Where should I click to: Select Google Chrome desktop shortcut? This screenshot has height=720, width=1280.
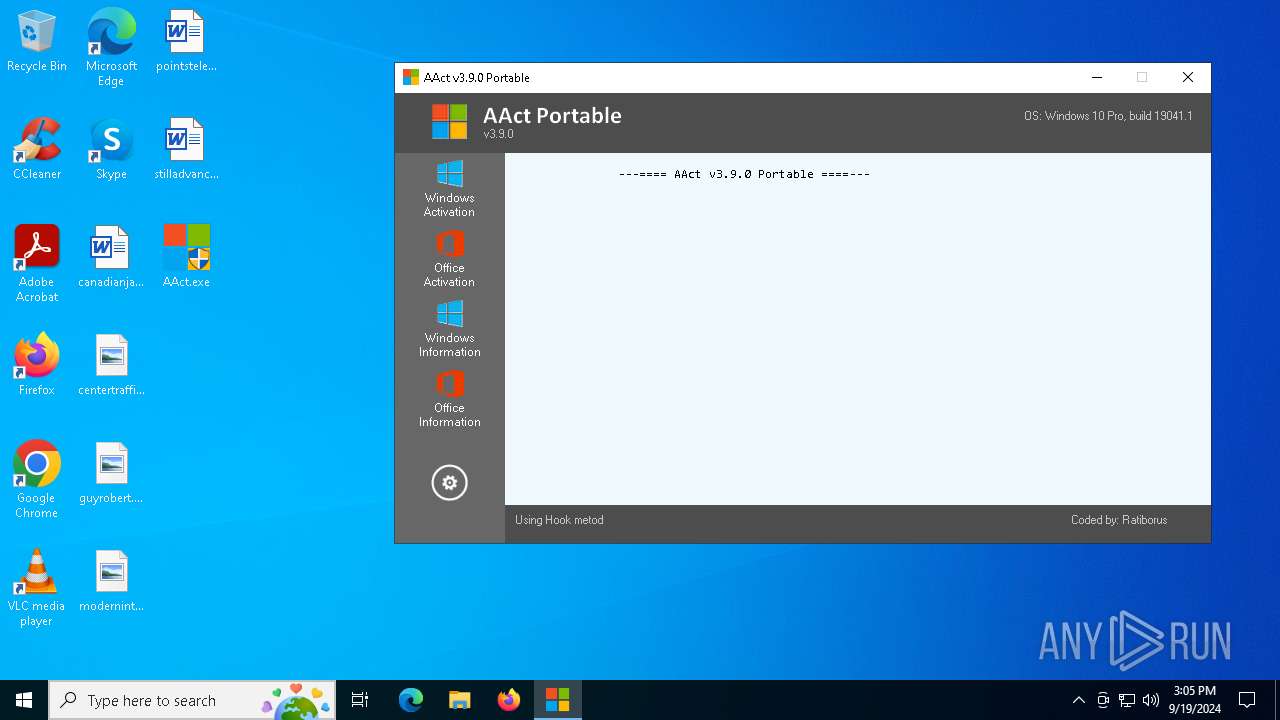click(37, 480)
